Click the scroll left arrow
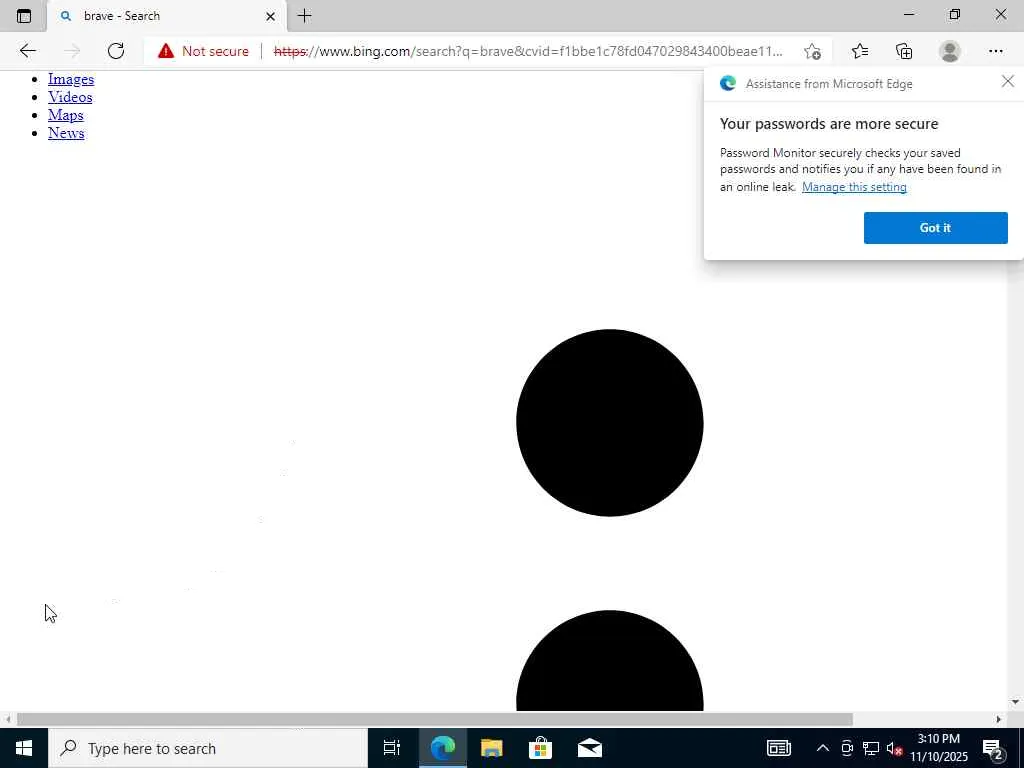 coord(8,719)
